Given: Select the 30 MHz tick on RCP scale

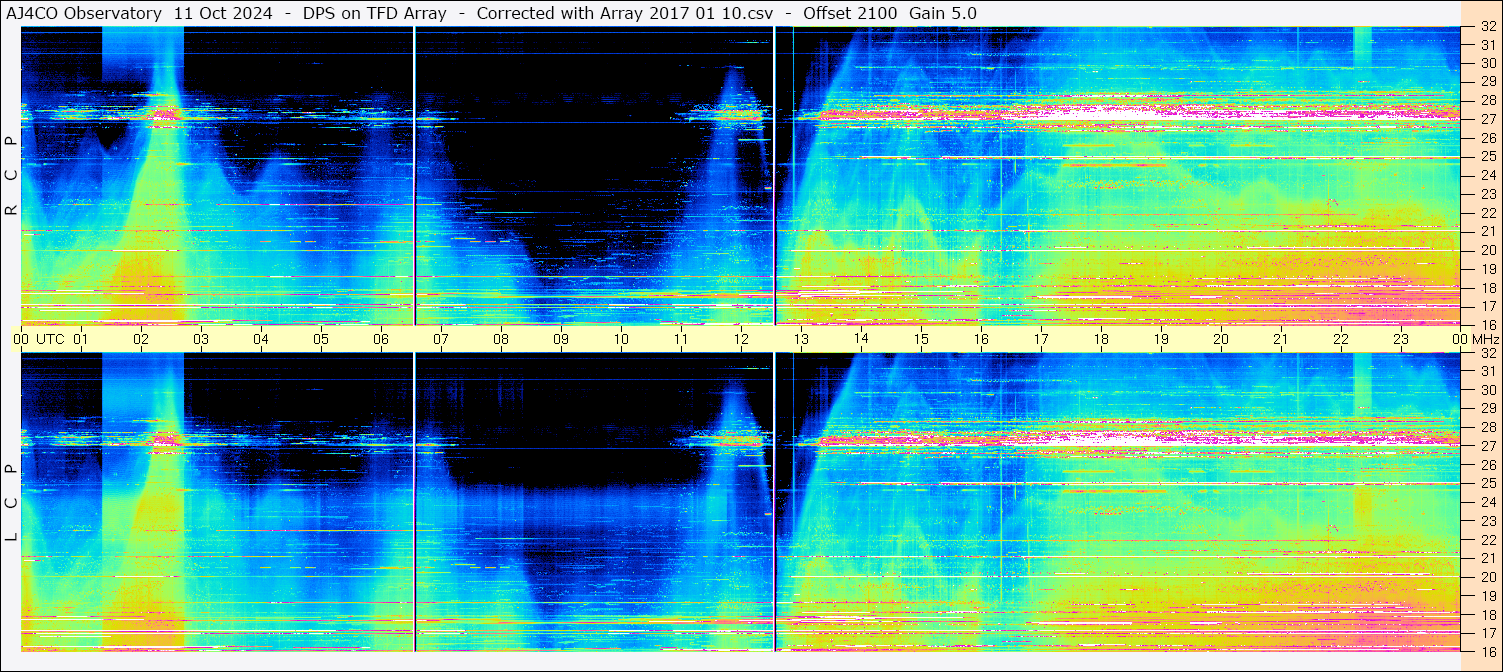Looking at the screenshot, I should pos(1488,63).
